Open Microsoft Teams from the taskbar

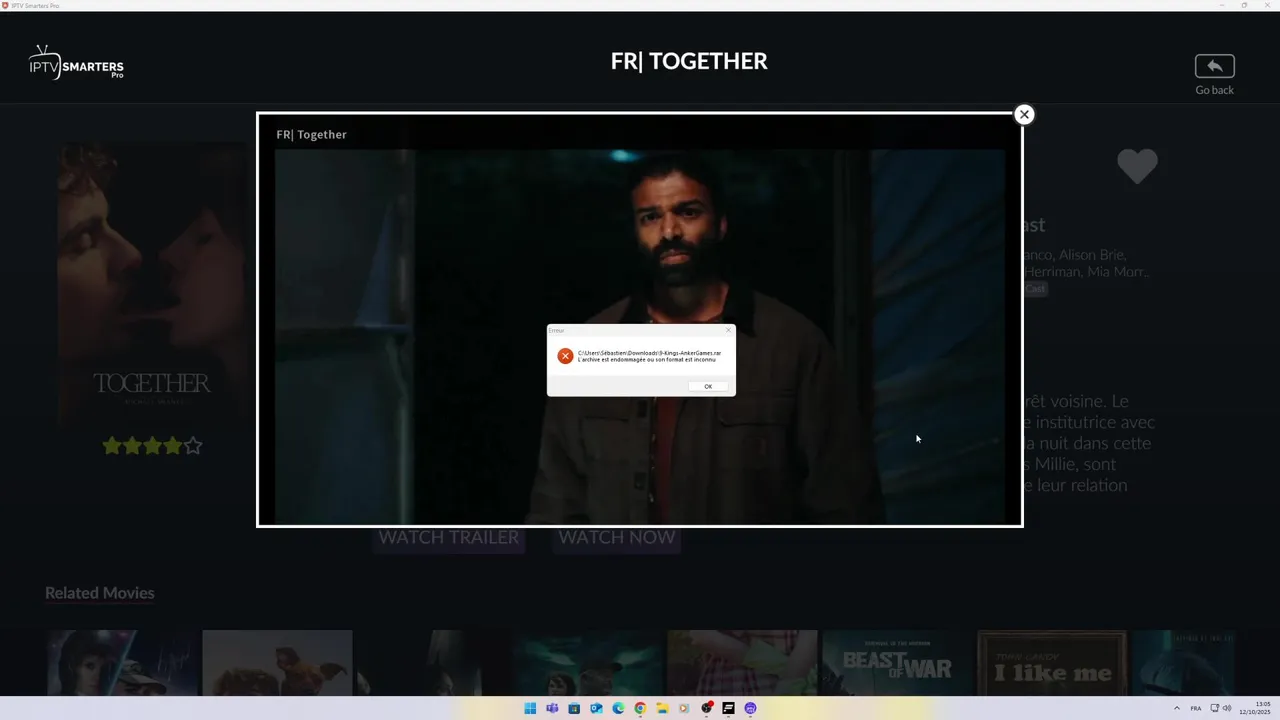tap(552, 708)
